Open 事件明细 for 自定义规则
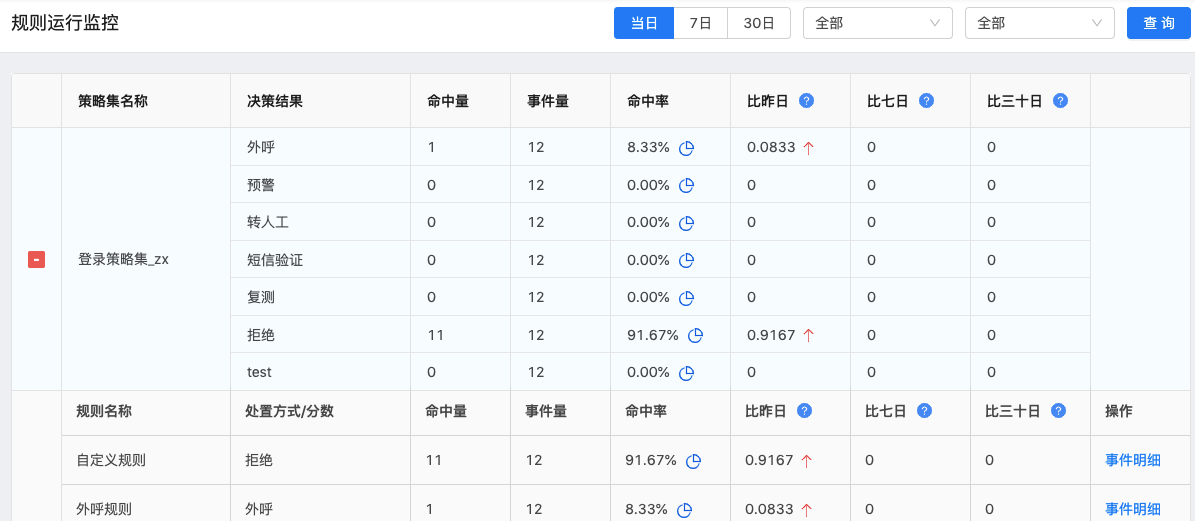The width and height of the screenshot is (1195, 521). (1132, 460)
